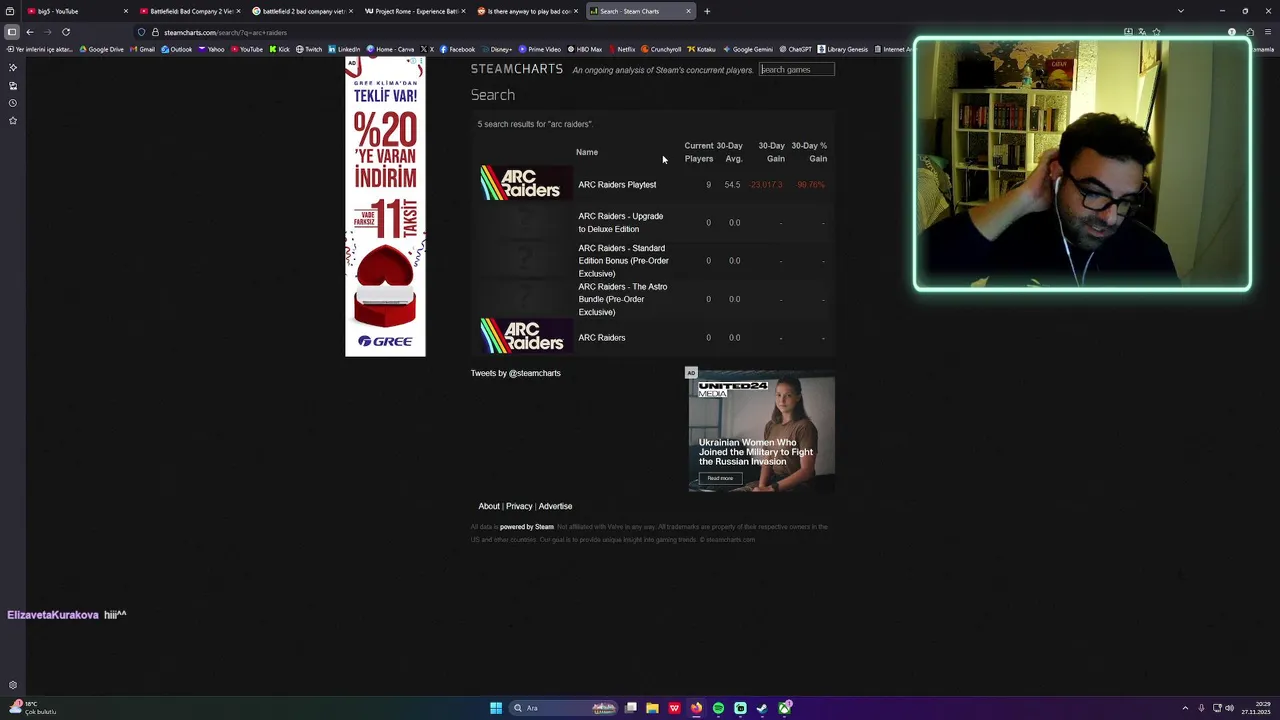The width and height of the screenshot is (1280, 720).
Task: Show hidden system tray icons chevron
Action: (x=1185, y=708)
